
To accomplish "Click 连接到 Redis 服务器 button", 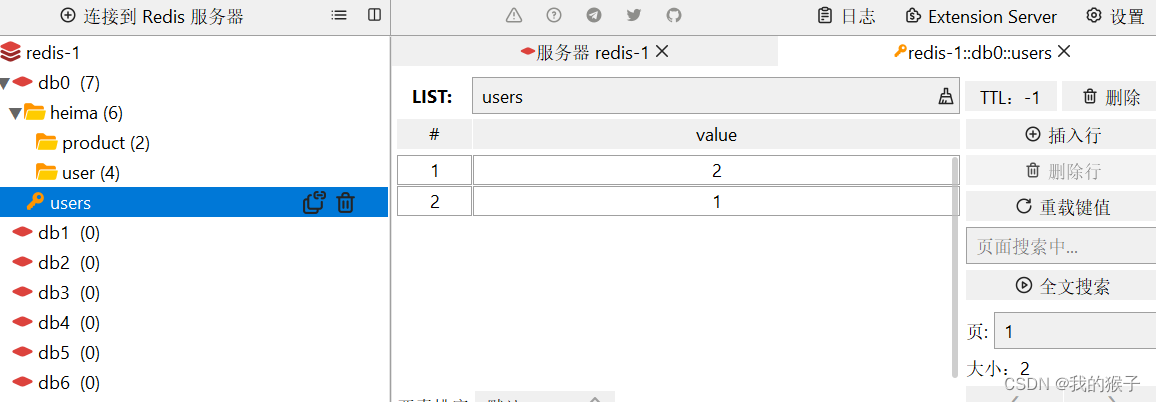I will 152,16.
